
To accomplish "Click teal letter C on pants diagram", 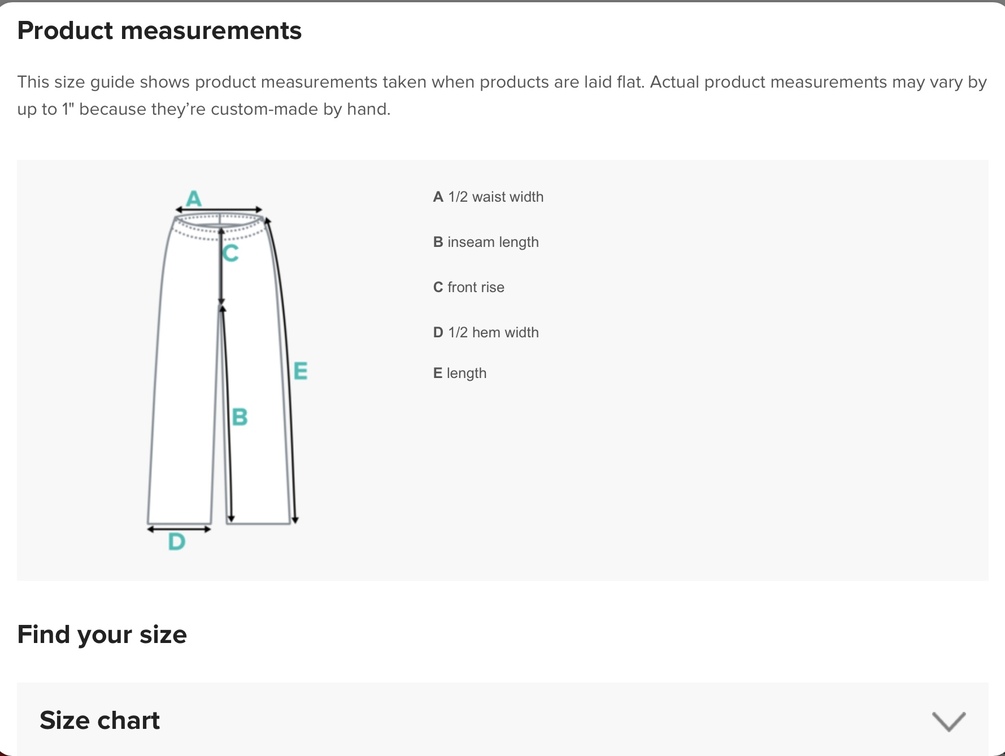I will point(231,254).
